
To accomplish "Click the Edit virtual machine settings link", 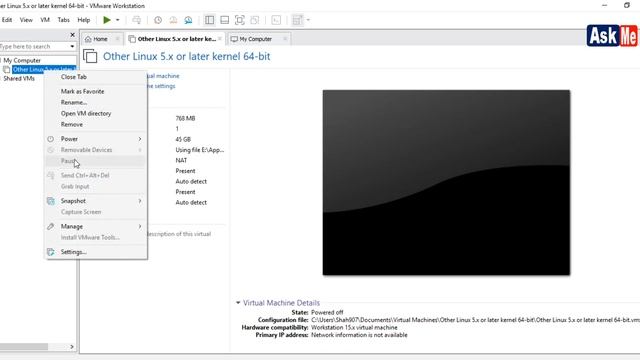I will click(161, 86).
